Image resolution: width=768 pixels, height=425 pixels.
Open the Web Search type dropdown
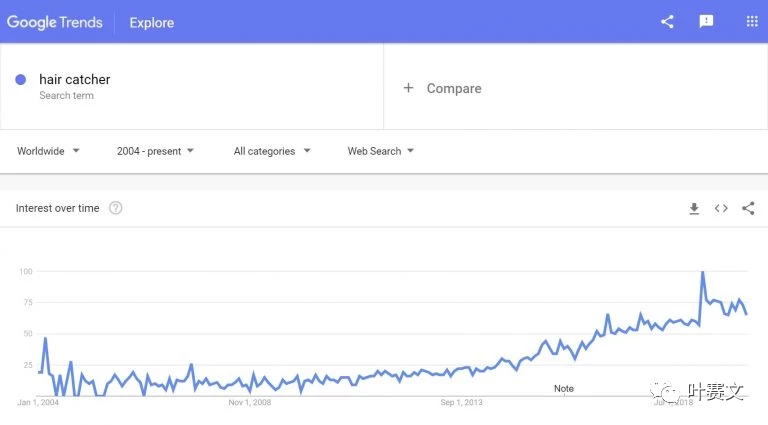[381, 151]
